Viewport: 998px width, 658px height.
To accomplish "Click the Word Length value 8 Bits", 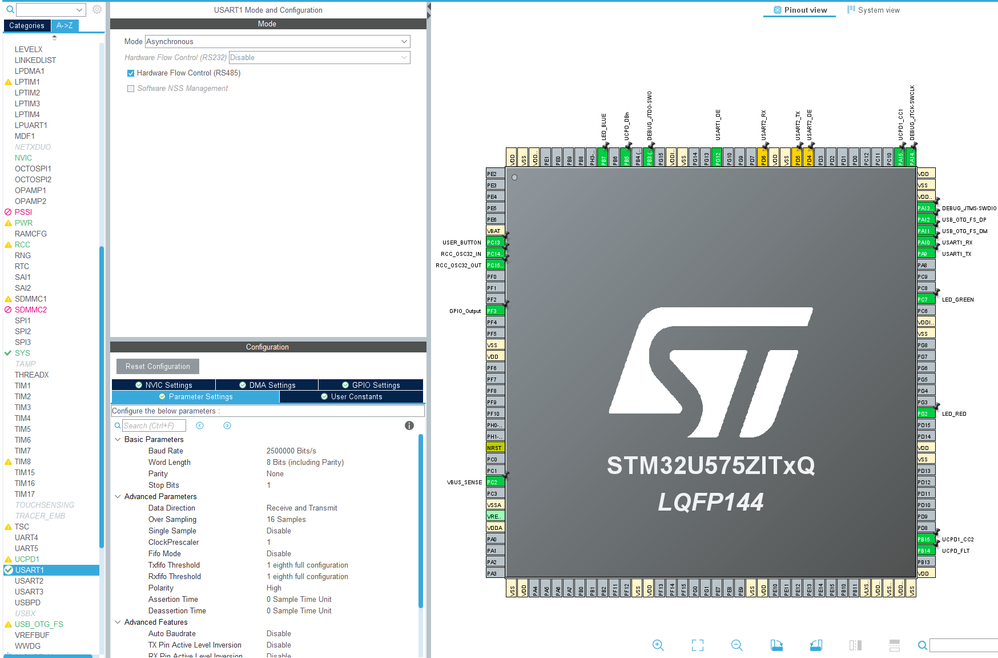I will 305,463.
